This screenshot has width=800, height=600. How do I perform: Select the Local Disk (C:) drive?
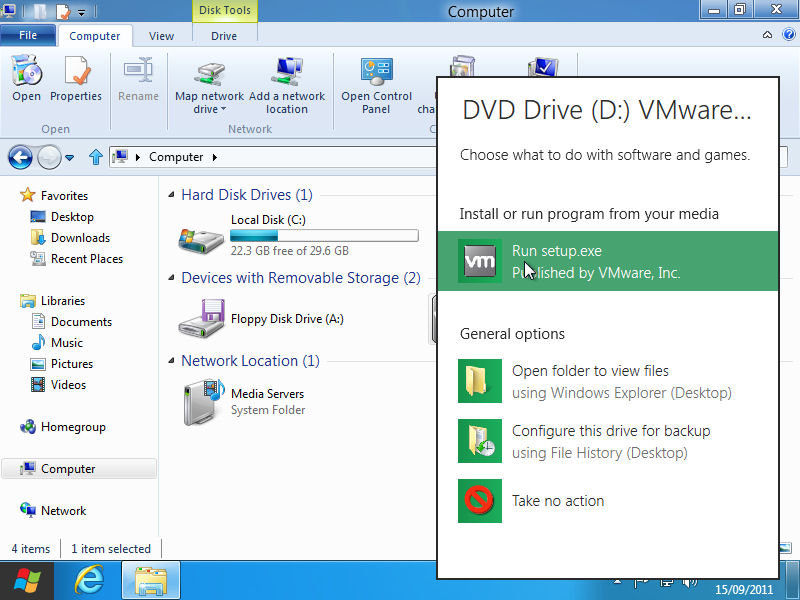pos(201,237)
